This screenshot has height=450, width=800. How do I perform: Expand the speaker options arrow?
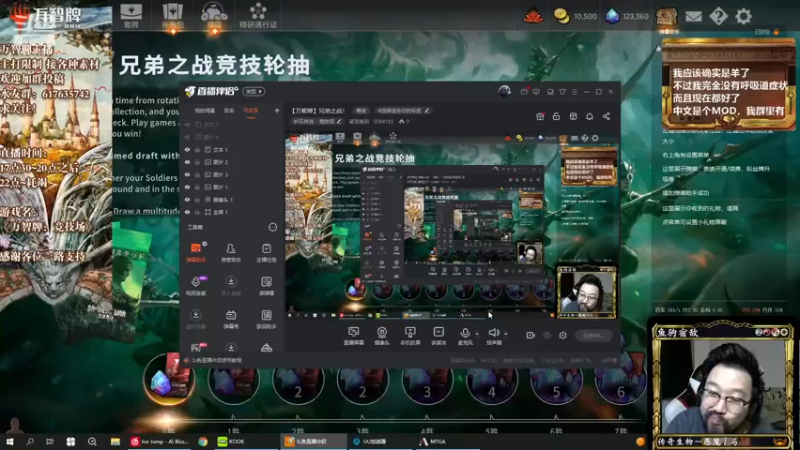tap(506, 334)
